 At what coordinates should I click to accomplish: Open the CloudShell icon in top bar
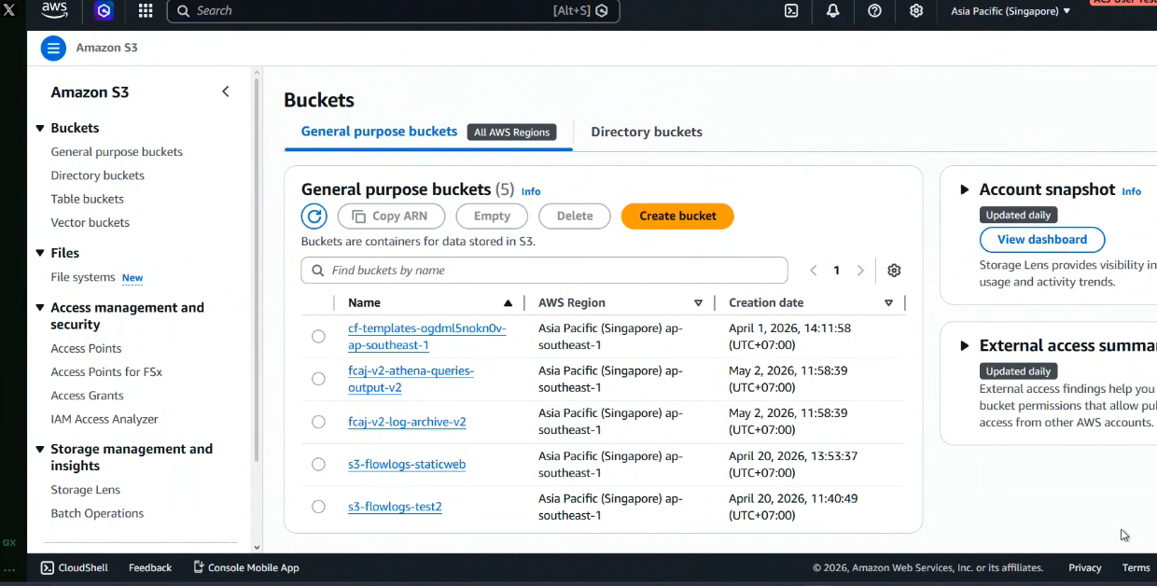pos(791,11)
